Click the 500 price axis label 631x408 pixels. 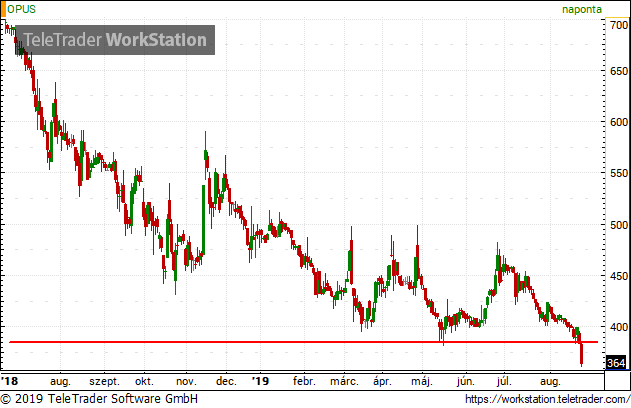619,225
